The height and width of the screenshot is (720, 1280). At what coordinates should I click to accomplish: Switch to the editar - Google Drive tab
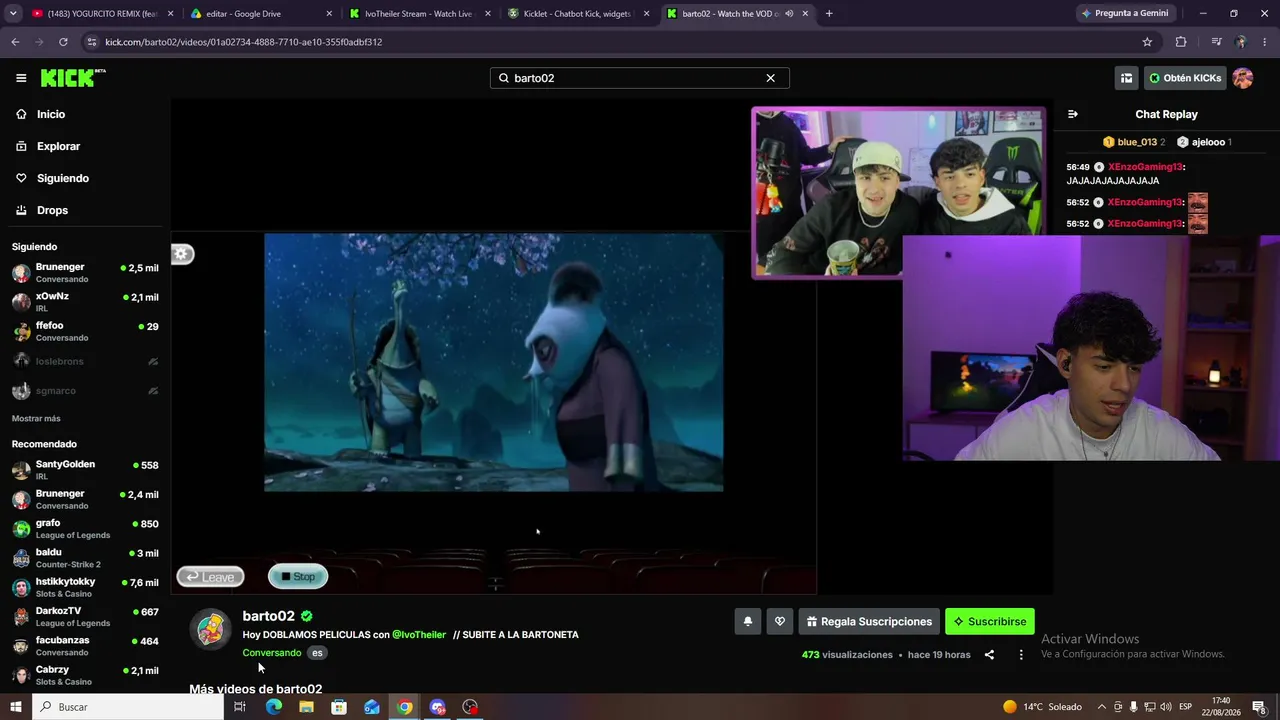(260, 14)
